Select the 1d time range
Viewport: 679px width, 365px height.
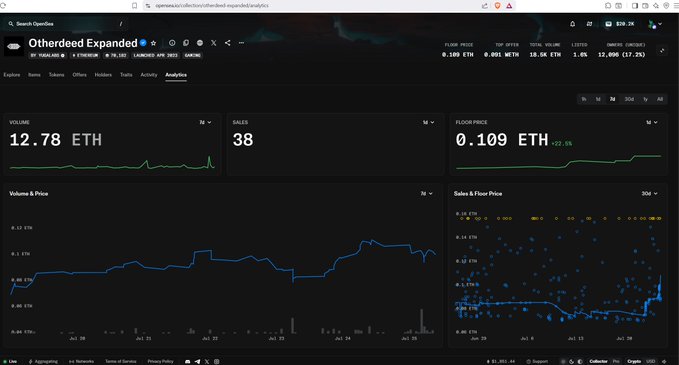tap(598, 99)
